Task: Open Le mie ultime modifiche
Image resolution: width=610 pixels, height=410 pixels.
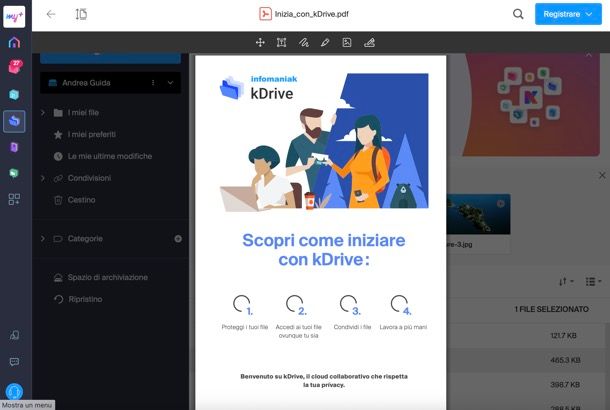Action: pyautogui.click(x=110, y=156)
